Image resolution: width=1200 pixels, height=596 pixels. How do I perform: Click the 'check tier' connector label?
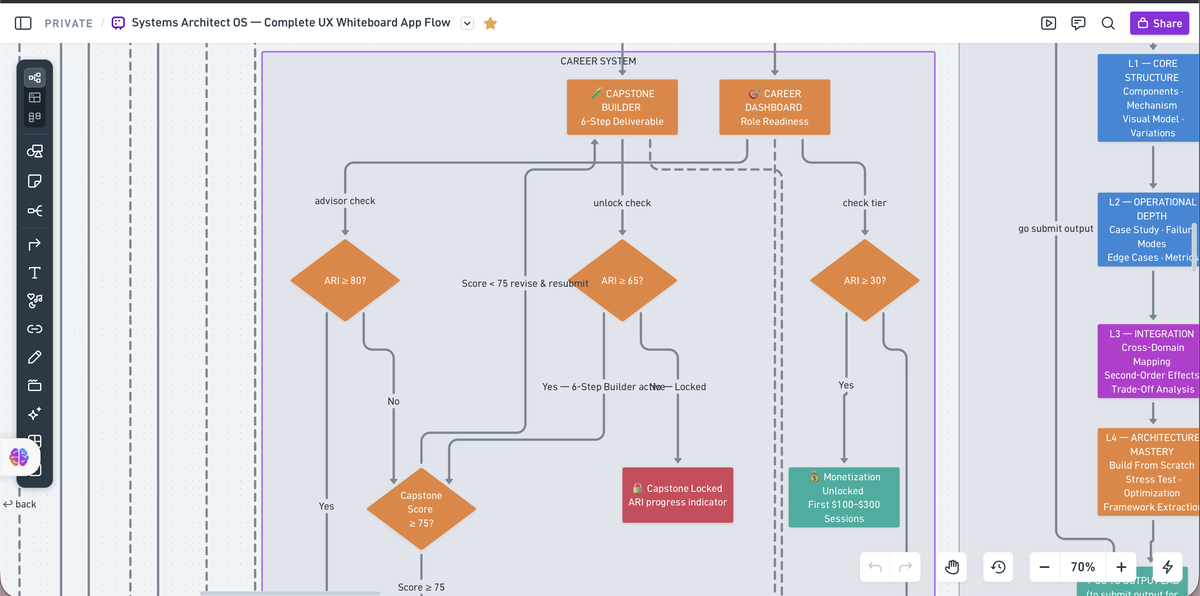coord(865,203)
